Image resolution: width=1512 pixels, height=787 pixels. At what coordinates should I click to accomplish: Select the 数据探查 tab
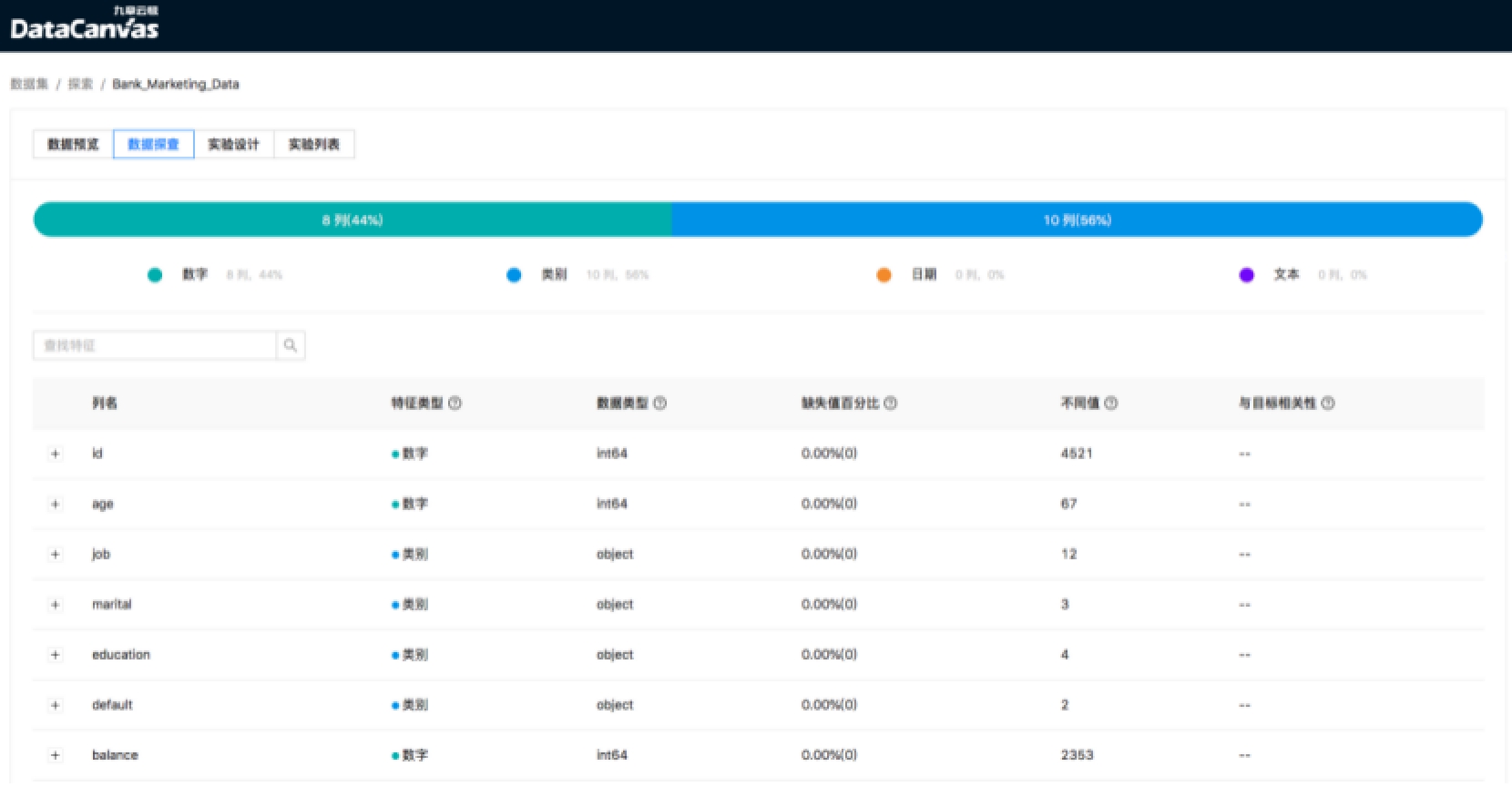pyautogui.click(x=153, y=144)
